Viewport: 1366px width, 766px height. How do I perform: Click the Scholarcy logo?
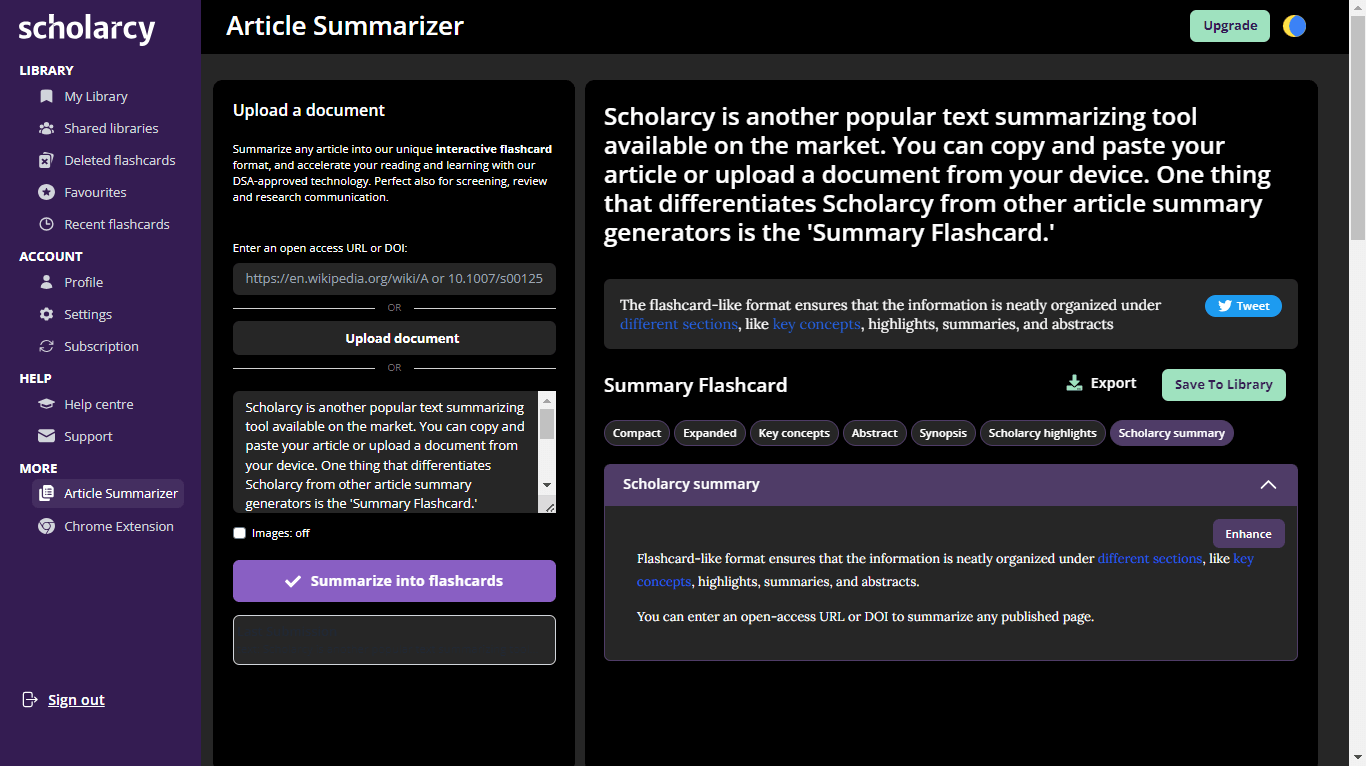87,28
